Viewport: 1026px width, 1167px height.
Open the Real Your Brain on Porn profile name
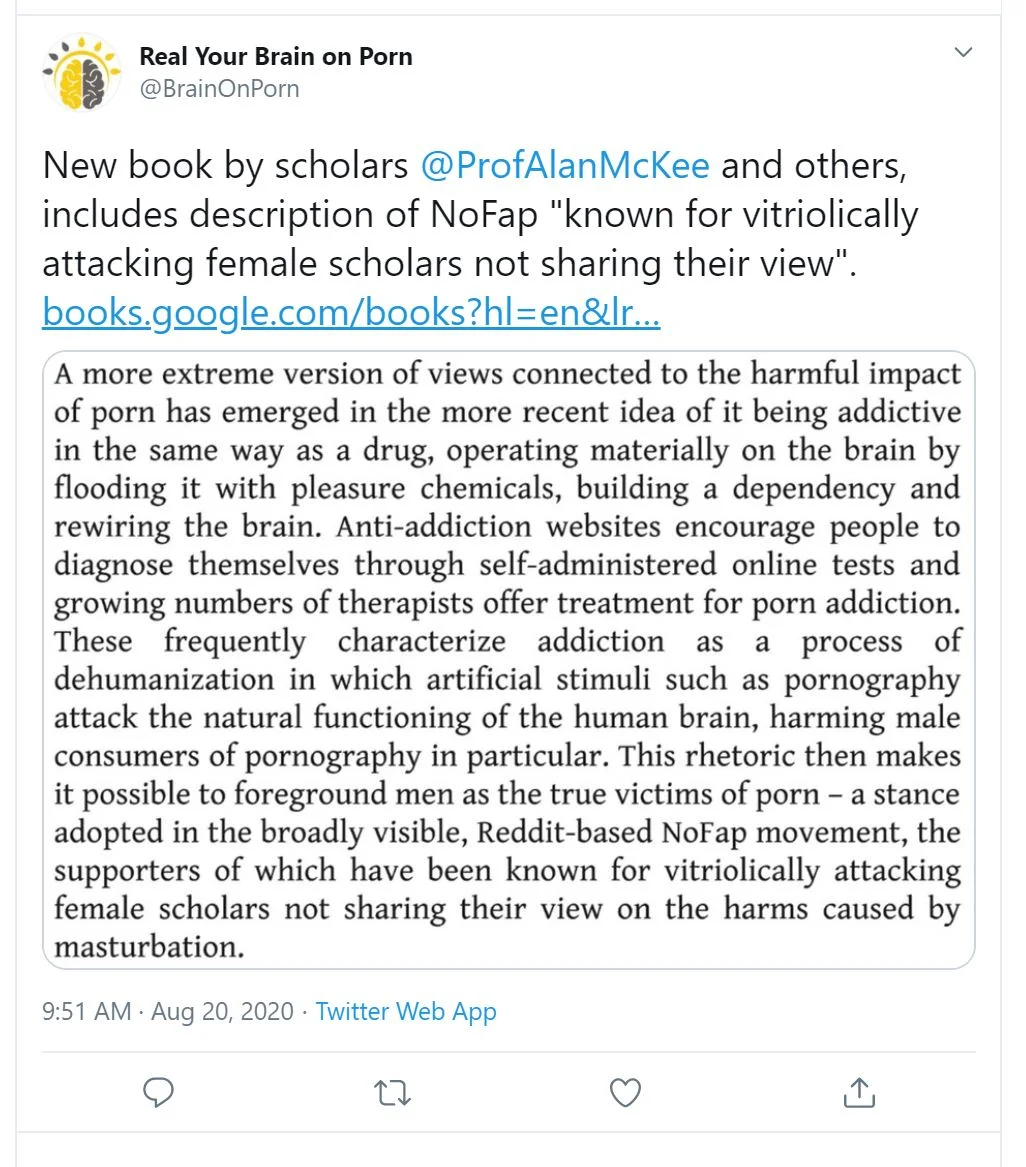point(276,56)
